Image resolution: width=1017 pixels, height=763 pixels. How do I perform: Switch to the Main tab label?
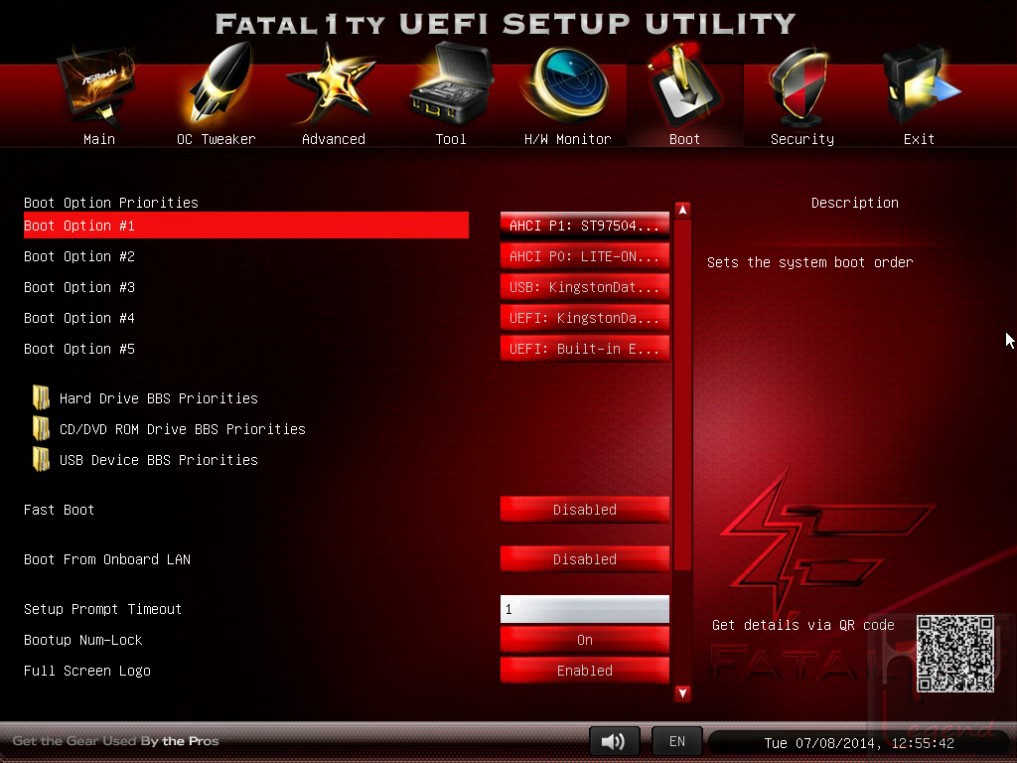[x=99, y=139]
